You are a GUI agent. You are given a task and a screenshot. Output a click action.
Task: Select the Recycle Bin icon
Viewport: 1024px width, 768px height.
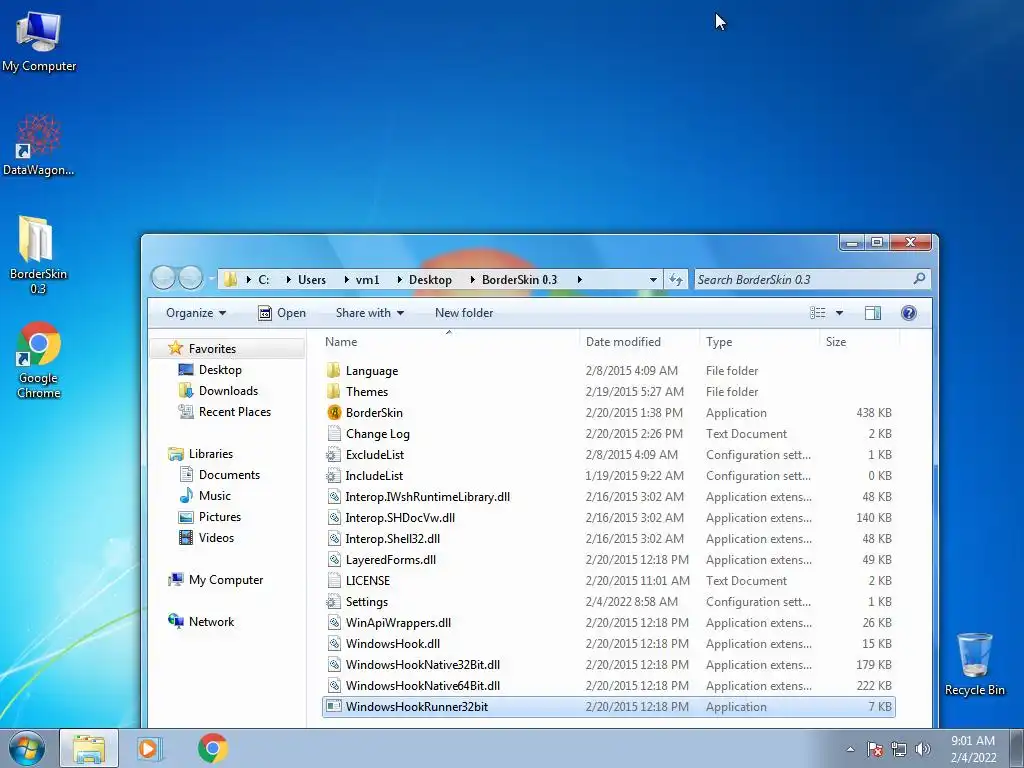tap(974, 664)
